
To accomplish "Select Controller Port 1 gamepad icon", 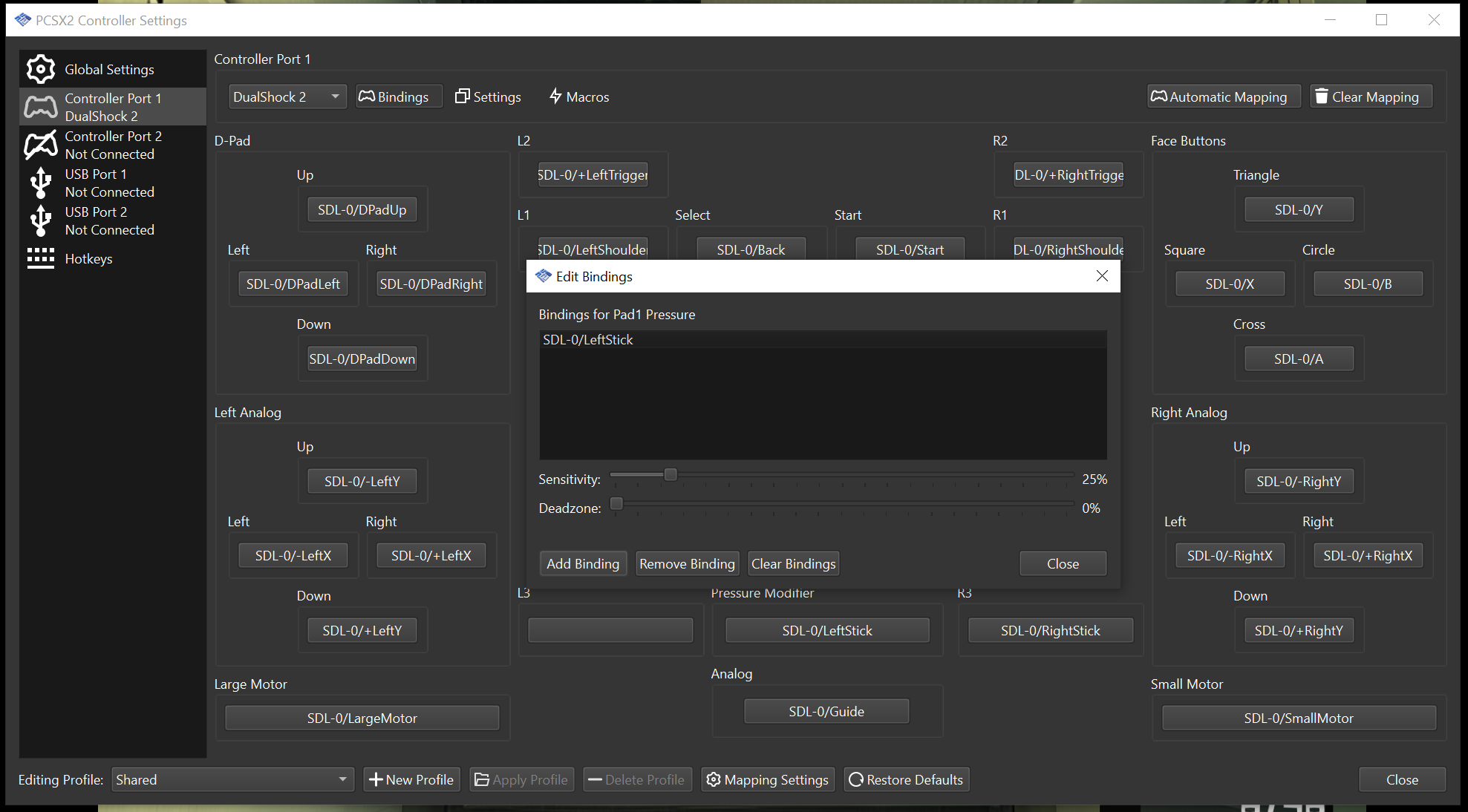I will (41, 107).
